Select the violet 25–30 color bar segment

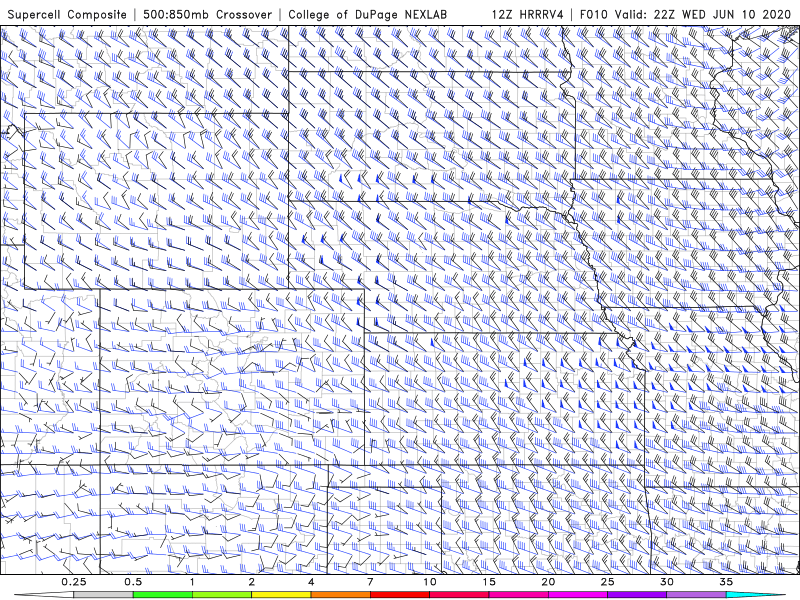[637, 595]
